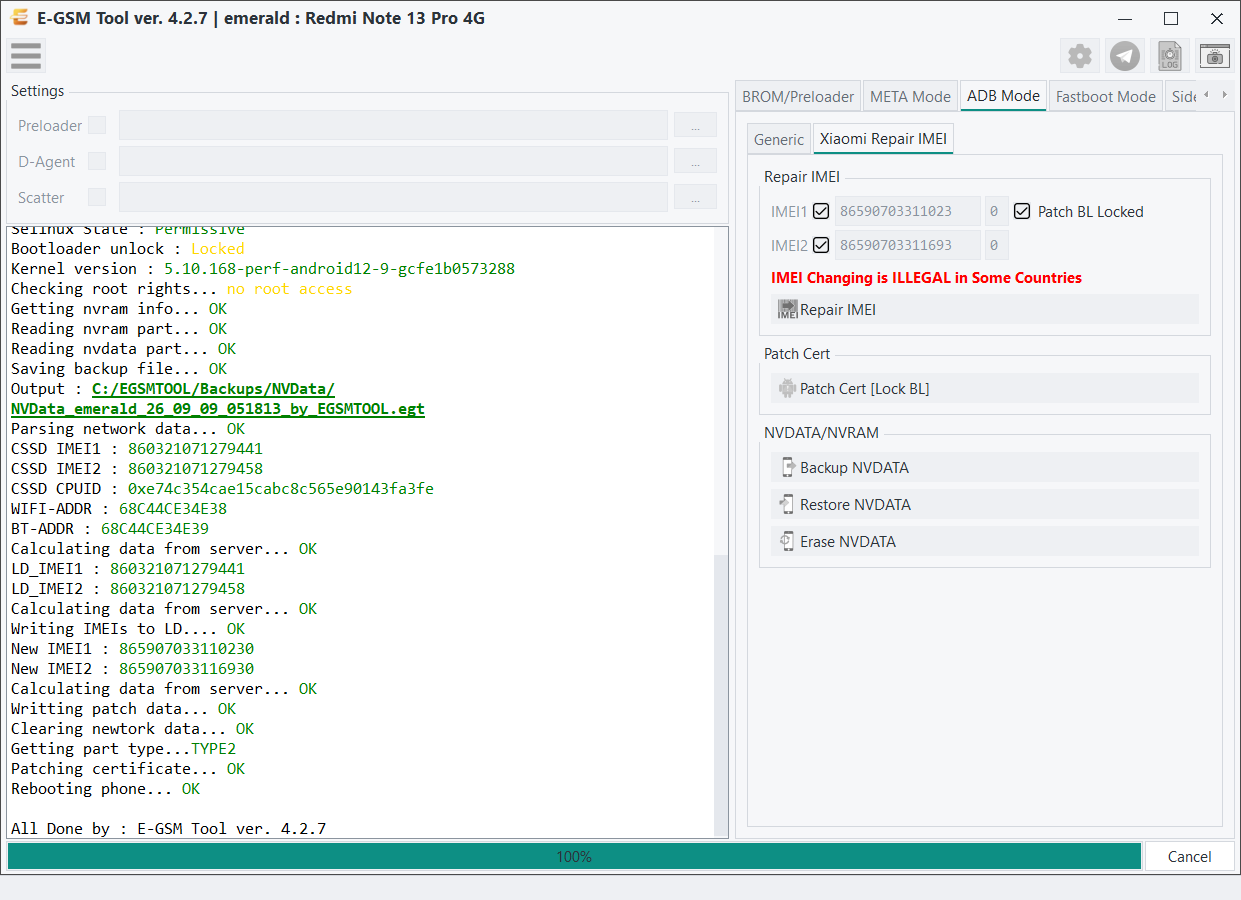This screenshot has width=1241, height=900.
Task: Click the Restore NVDATA button
Action: [x=985, y=504]
